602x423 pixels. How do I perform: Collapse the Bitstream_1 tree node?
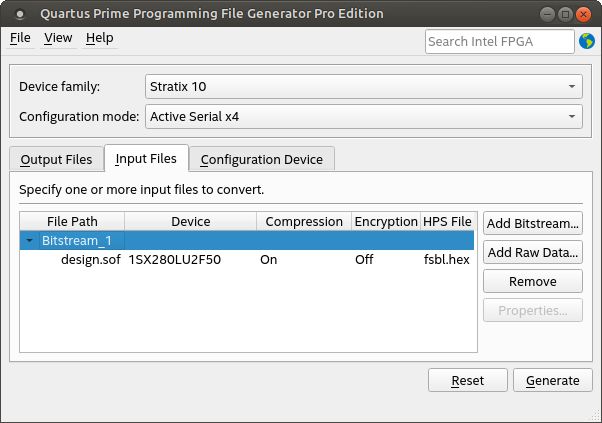coord(30,241)
